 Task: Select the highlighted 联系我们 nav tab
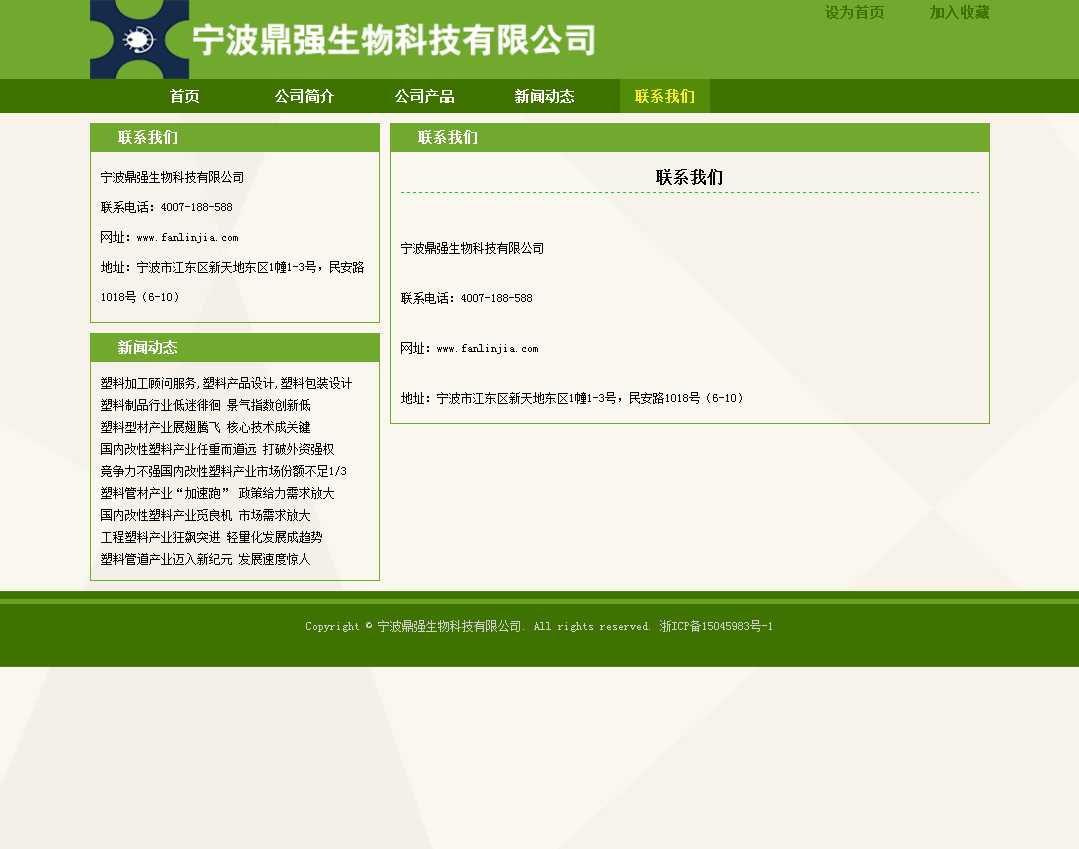coord(664,97)
